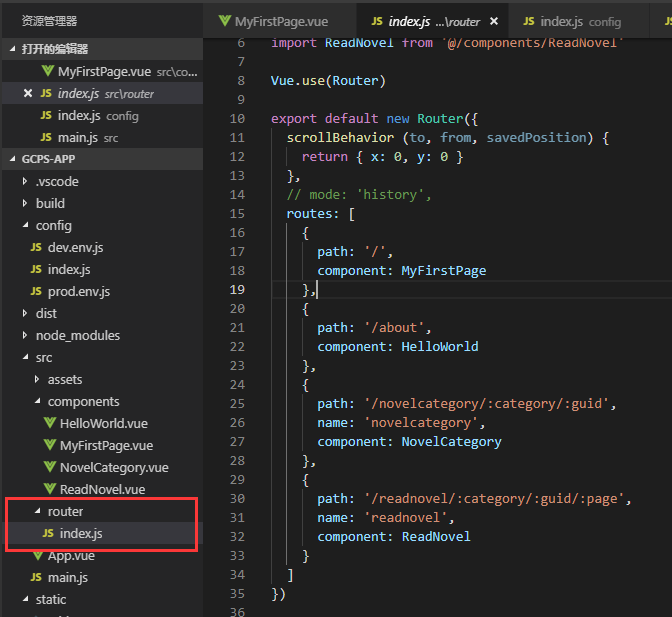Click the '/readnovel/:category/:guid/:page' path string

click(x=494, y=499)
